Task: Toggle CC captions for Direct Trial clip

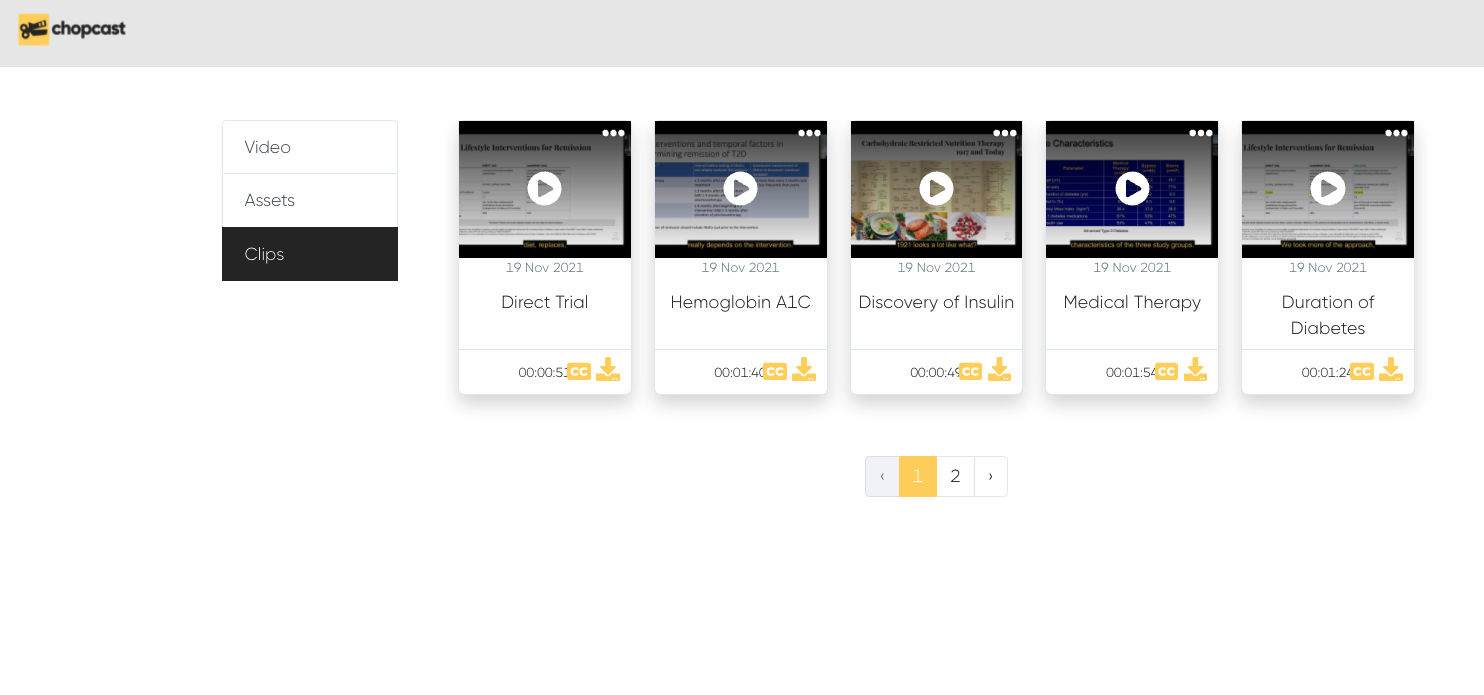Action: coord(579,372)
